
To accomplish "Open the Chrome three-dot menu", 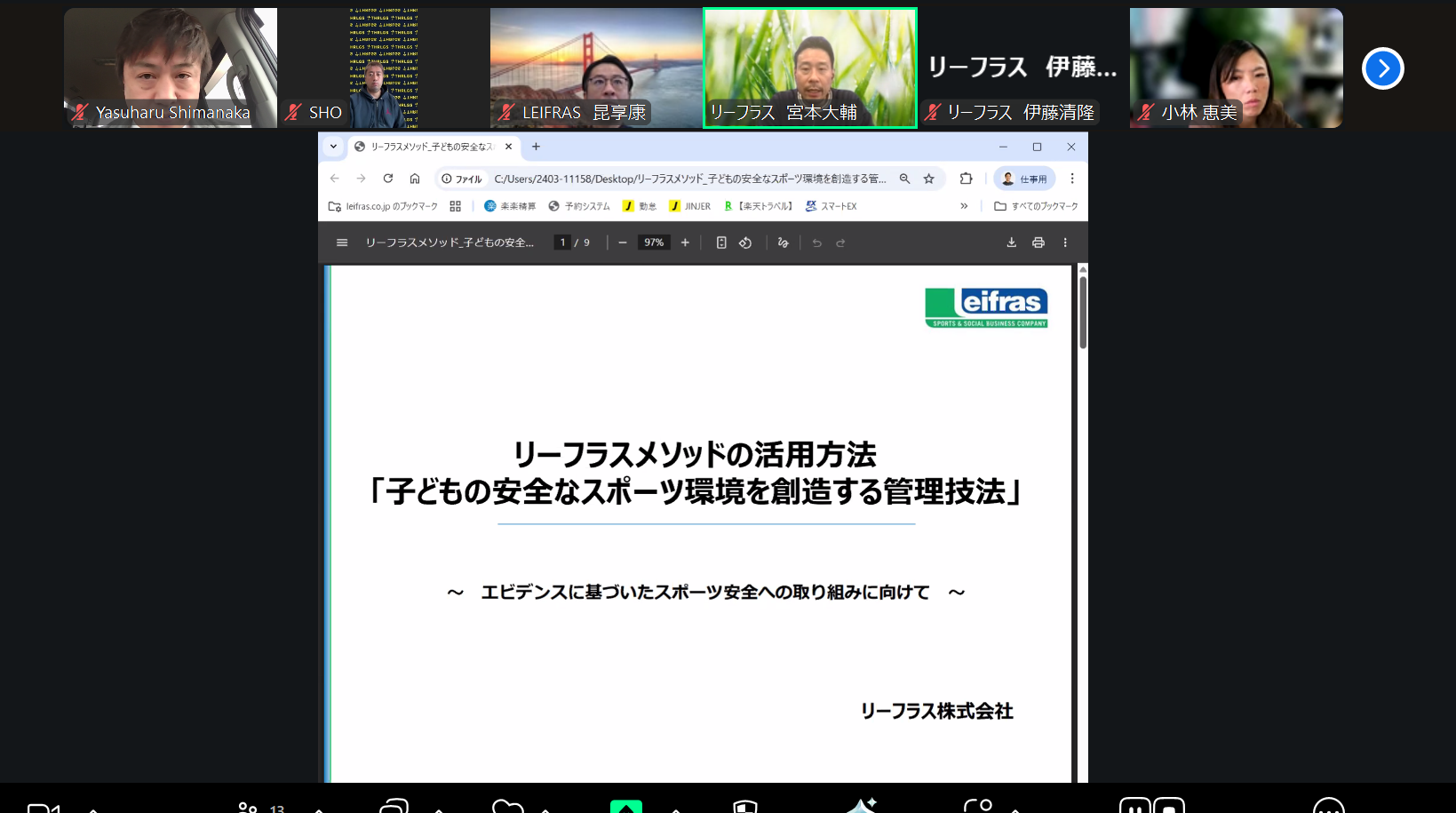I will pyautogui.click(x=1072, y=179).
